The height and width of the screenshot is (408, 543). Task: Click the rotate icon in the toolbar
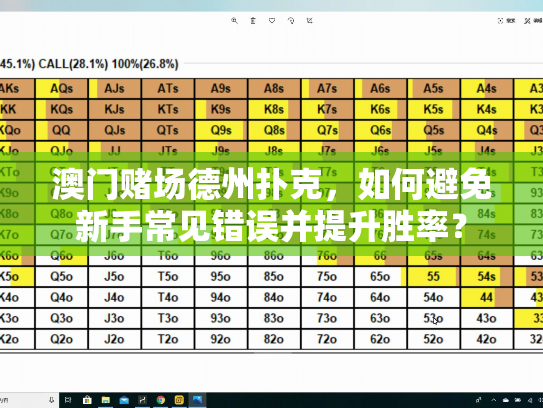pos(291,21)
